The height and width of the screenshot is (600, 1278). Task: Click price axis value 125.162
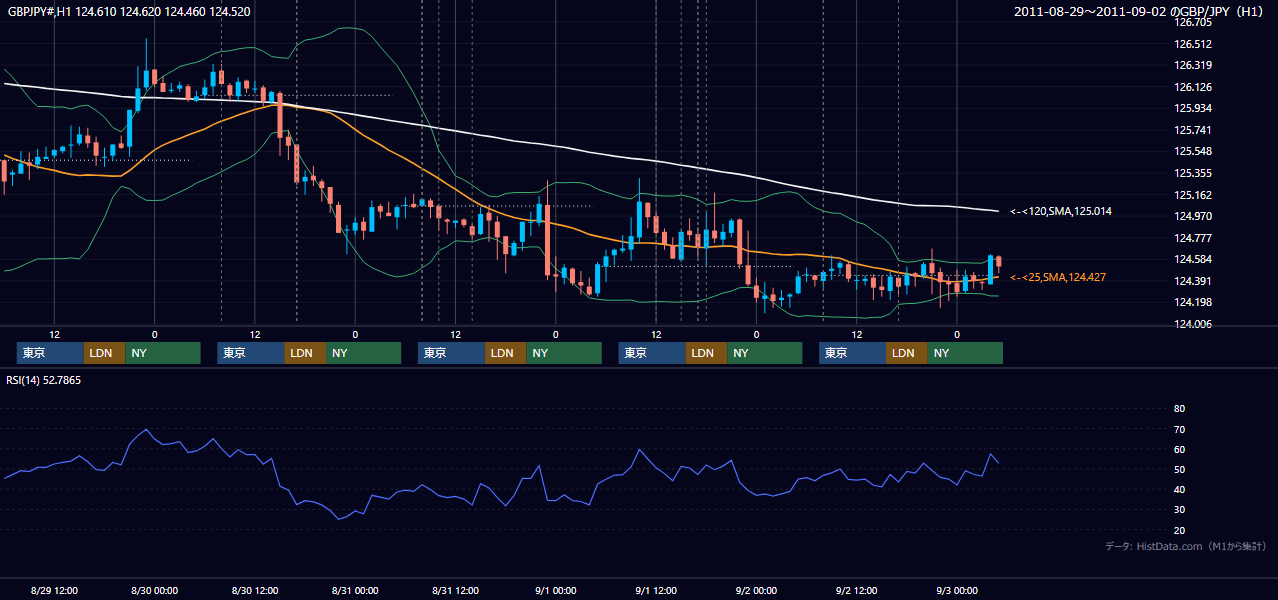[x=1192, y=195]
